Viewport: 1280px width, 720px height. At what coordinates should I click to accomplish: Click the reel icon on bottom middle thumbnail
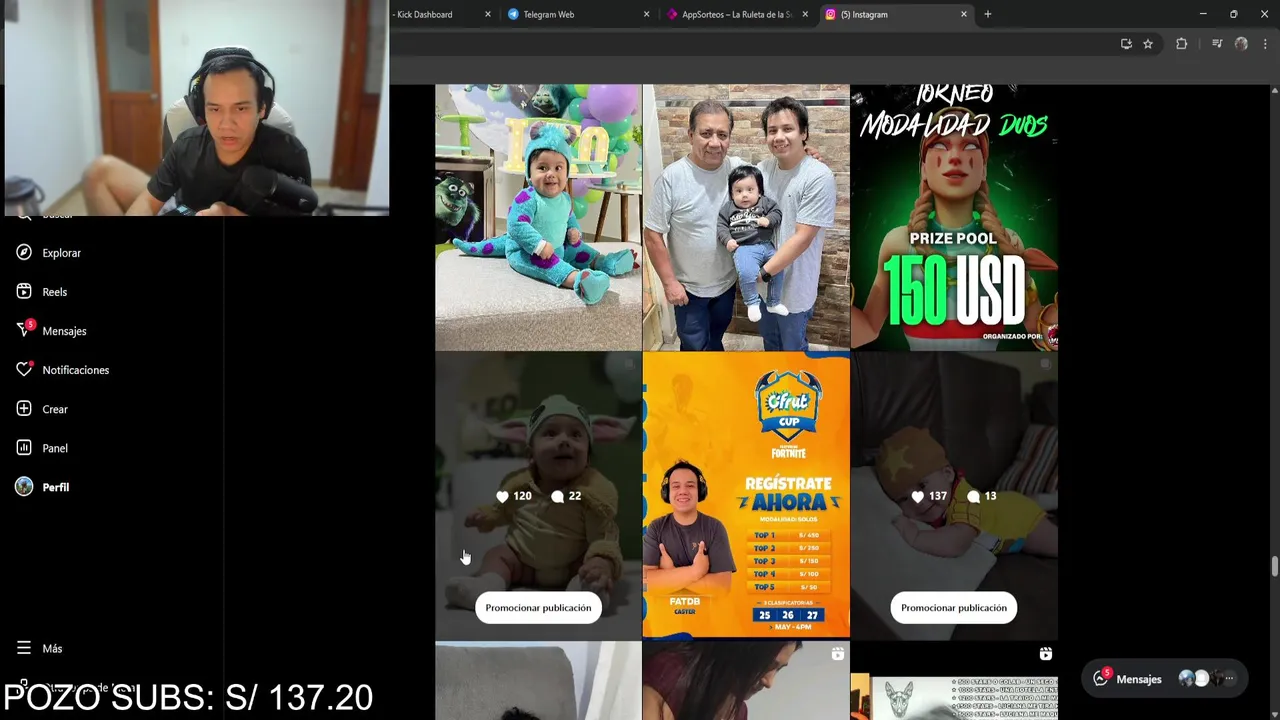837,654
